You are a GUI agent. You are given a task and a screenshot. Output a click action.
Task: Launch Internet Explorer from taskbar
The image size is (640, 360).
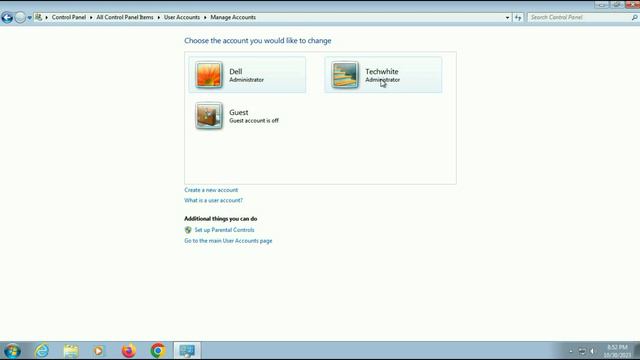42,351
